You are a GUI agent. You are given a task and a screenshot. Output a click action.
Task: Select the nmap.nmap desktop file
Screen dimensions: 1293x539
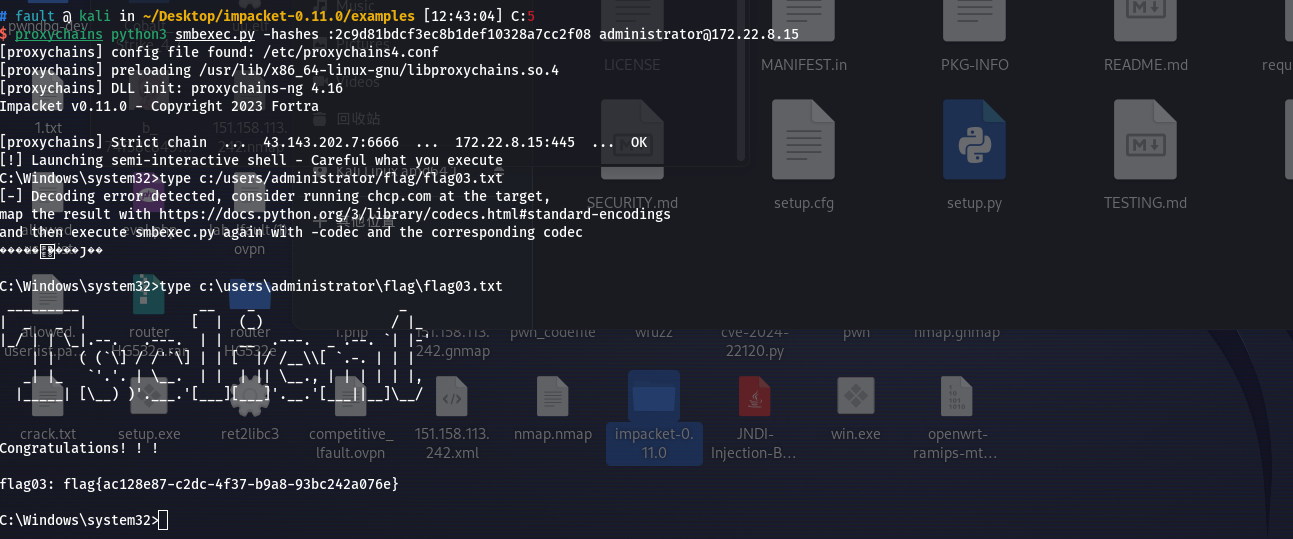click(553, 396)
